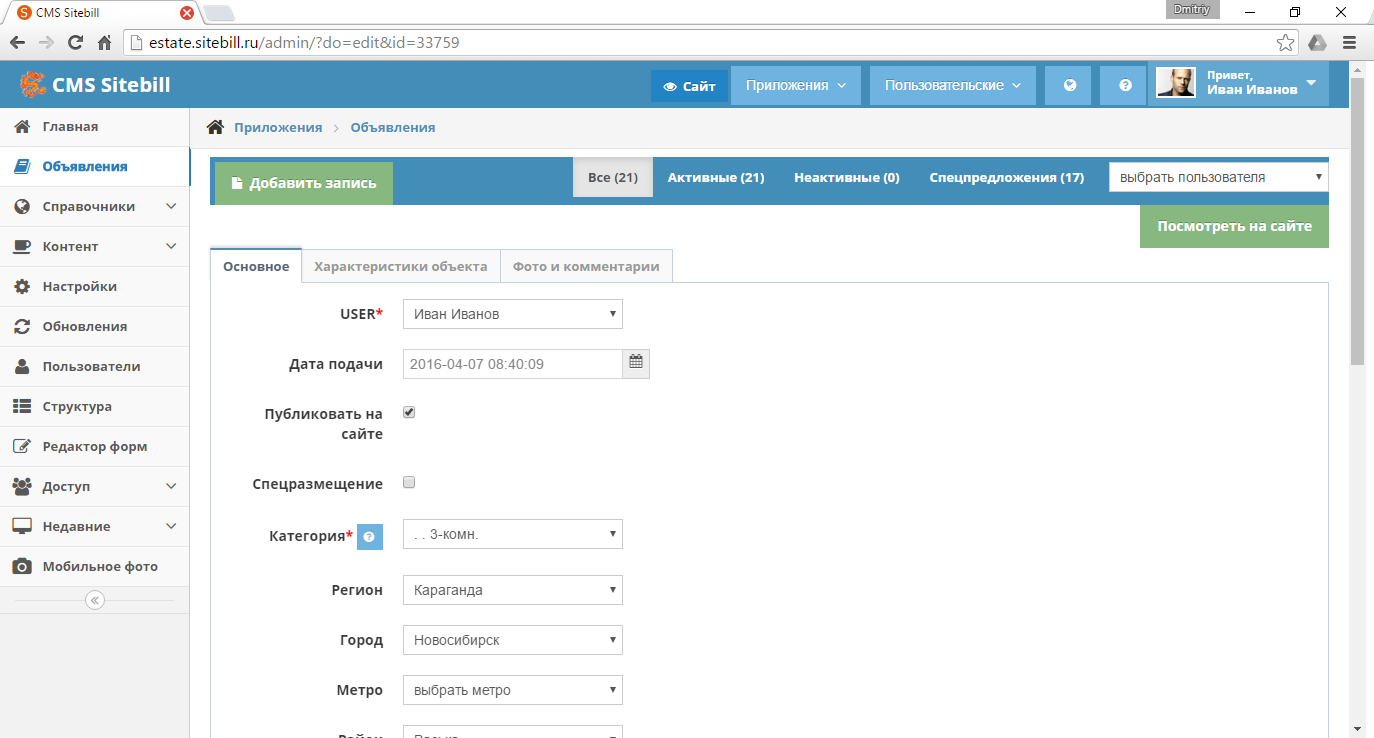The width and height of the screenshot is (1374, 738).
Task: Switch to Фото и комментарии tab
Action: tap(586, 267)
